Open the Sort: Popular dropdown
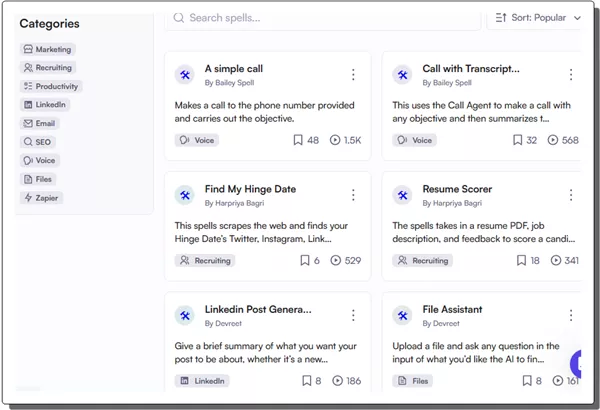600x410 pixels. (534, 18)
